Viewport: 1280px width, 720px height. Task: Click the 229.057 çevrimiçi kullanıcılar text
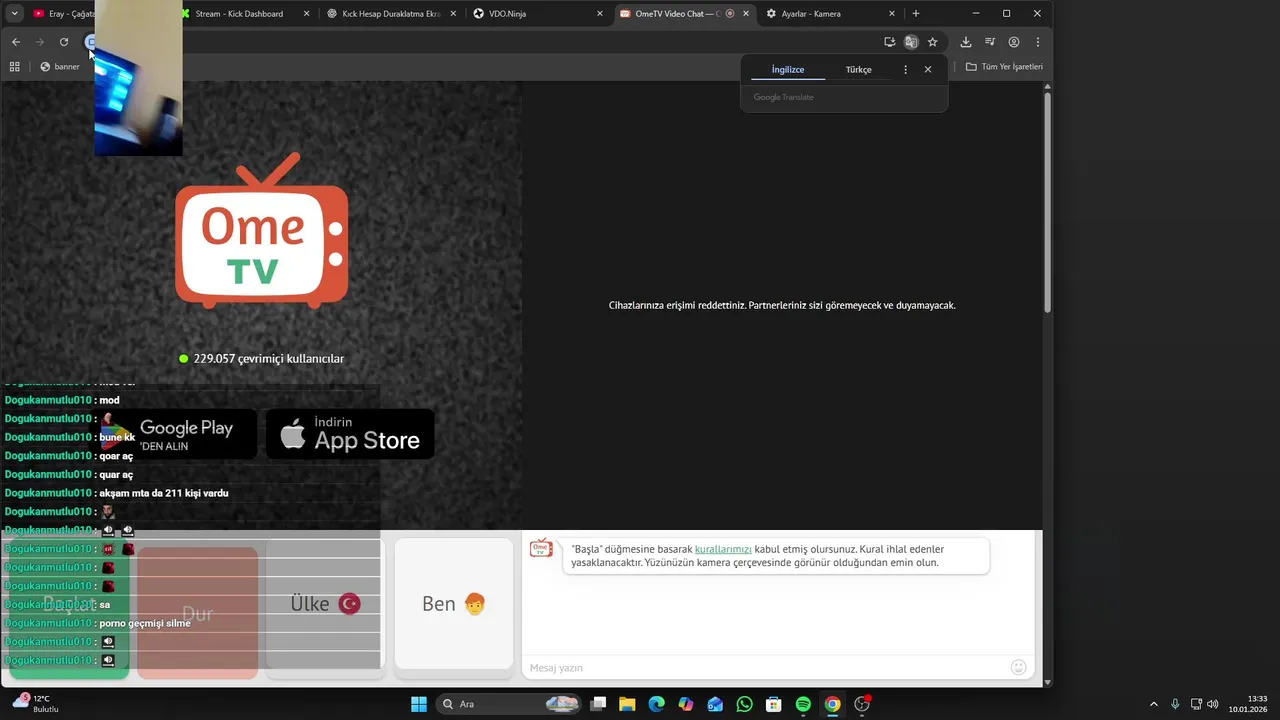[268, 359]
